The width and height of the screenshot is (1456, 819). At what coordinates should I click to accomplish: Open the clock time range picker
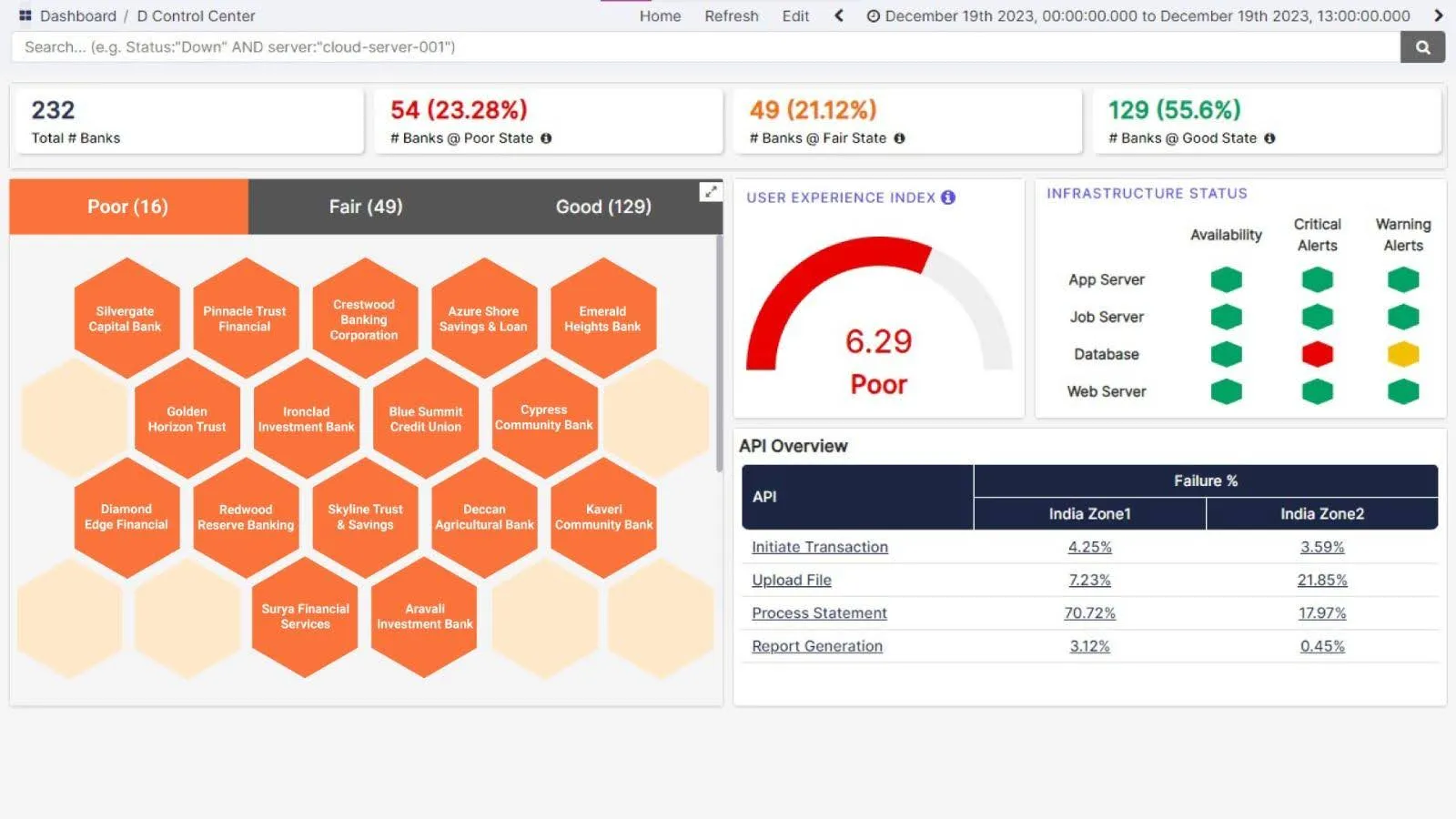pos(873,16)
